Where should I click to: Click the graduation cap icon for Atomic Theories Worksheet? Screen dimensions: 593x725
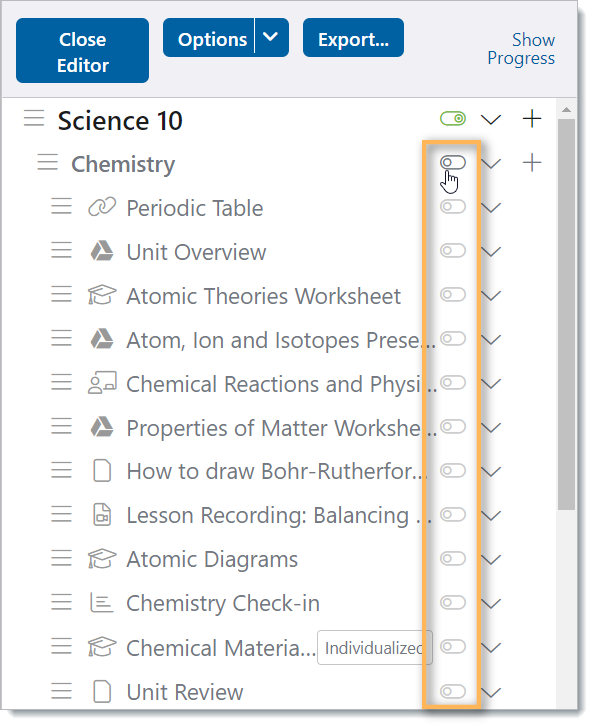tap(102, 295)
